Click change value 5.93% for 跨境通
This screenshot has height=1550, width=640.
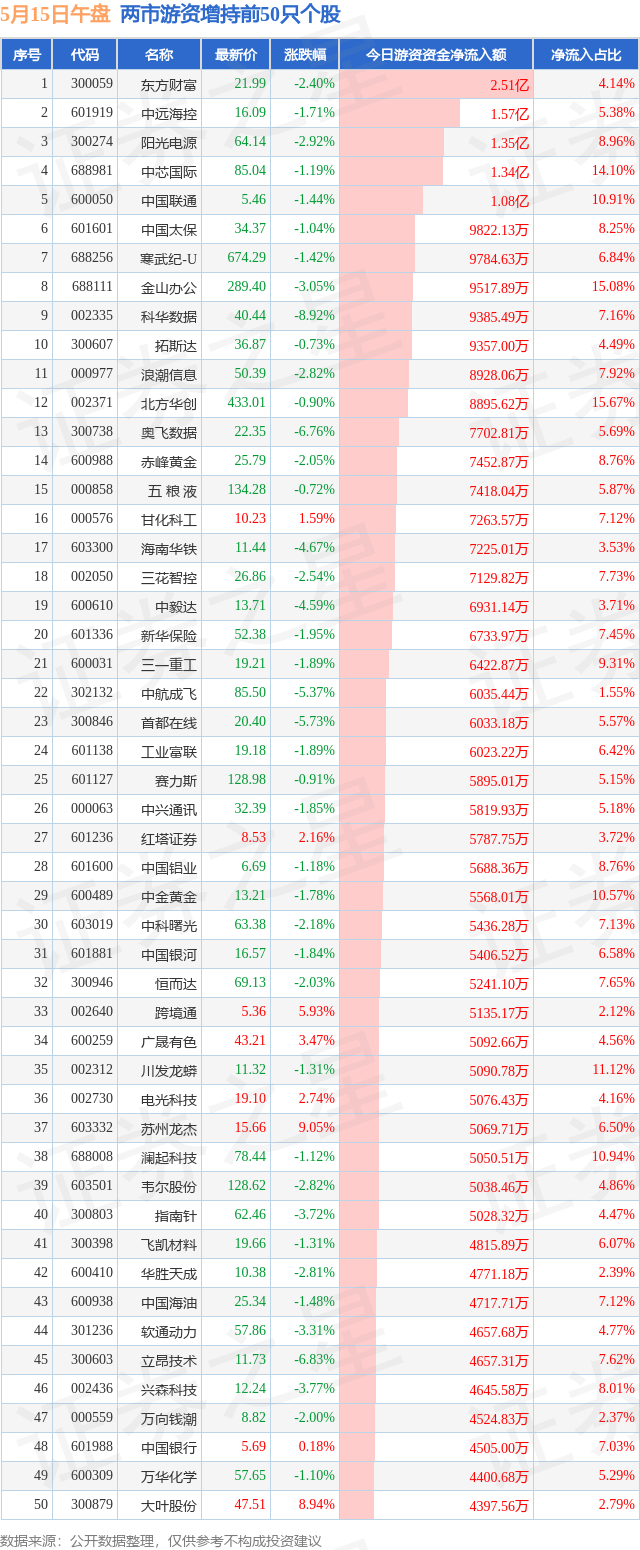click(318, 1012)
